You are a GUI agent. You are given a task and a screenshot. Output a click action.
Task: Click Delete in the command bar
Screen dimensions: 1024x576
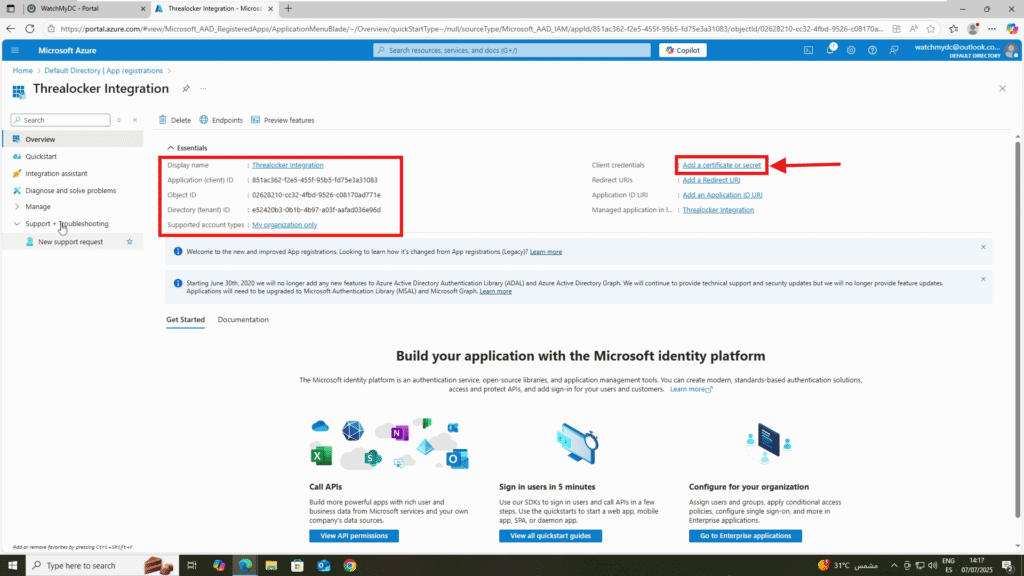tap(175, 120)
